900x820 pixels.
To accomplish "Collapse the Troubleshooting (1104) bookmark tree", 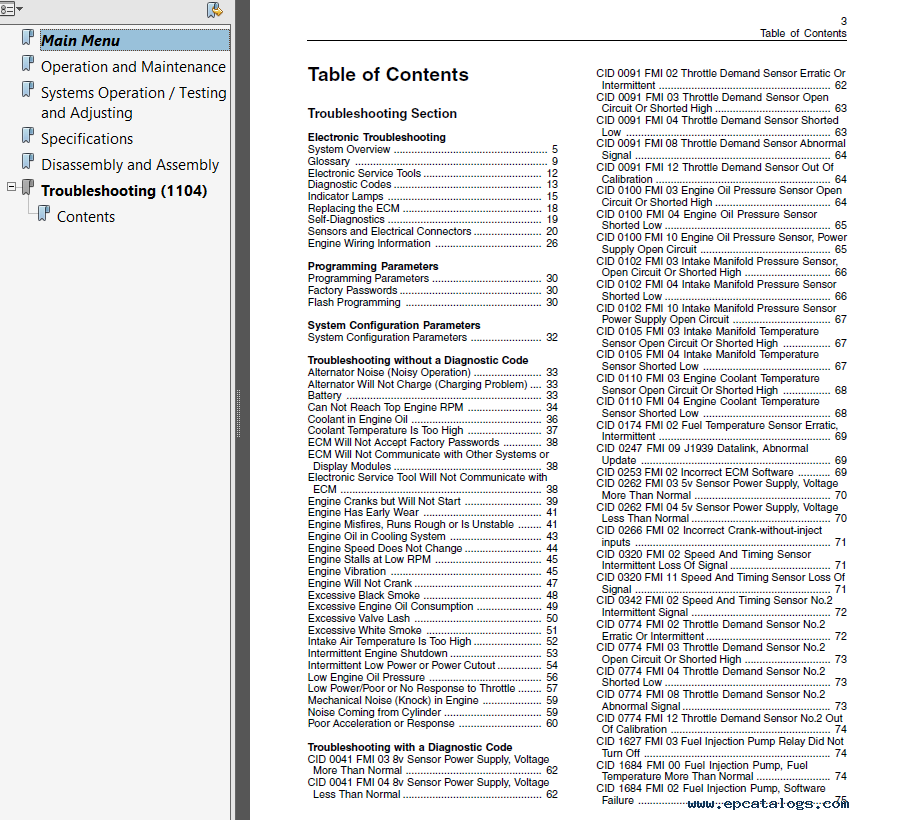I will pyautogui.click(x=11, y=186).
